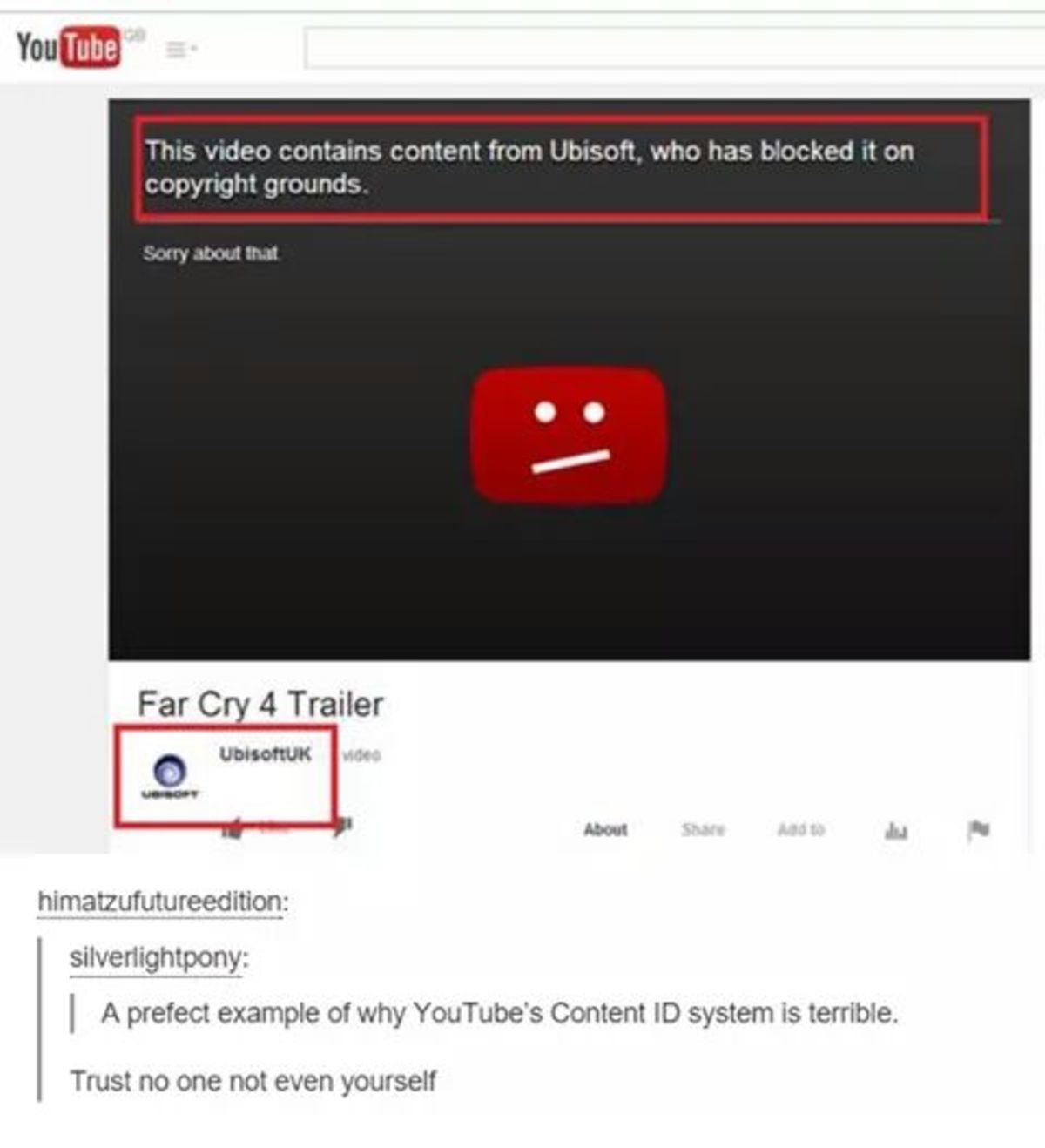
Task: Click the blocked video player area
Action: point(570,379)
